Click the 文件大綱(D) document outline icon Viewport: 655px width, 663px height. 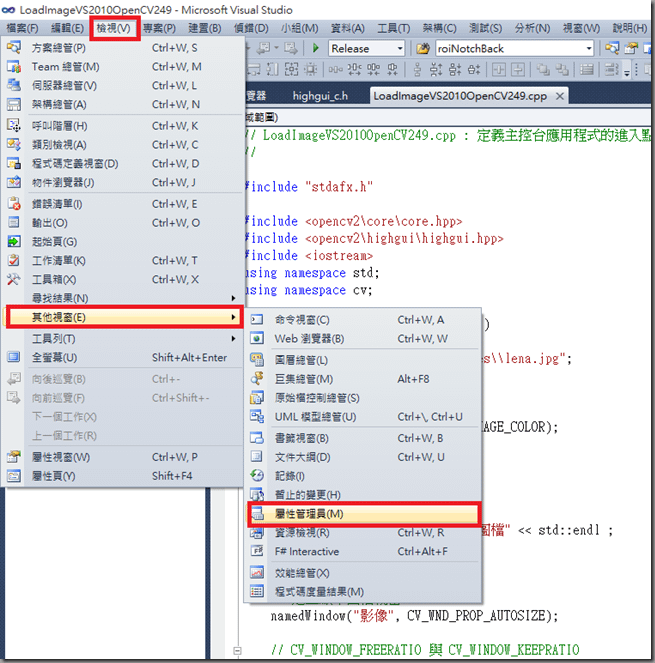[x=257, y=457]
